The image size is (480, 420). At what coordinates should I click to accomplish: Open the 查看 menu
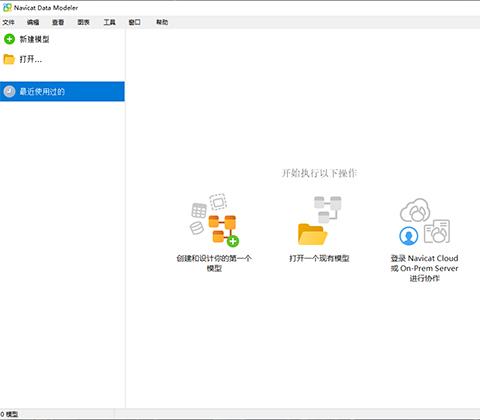pyautogui.click(x=58, y=22)
